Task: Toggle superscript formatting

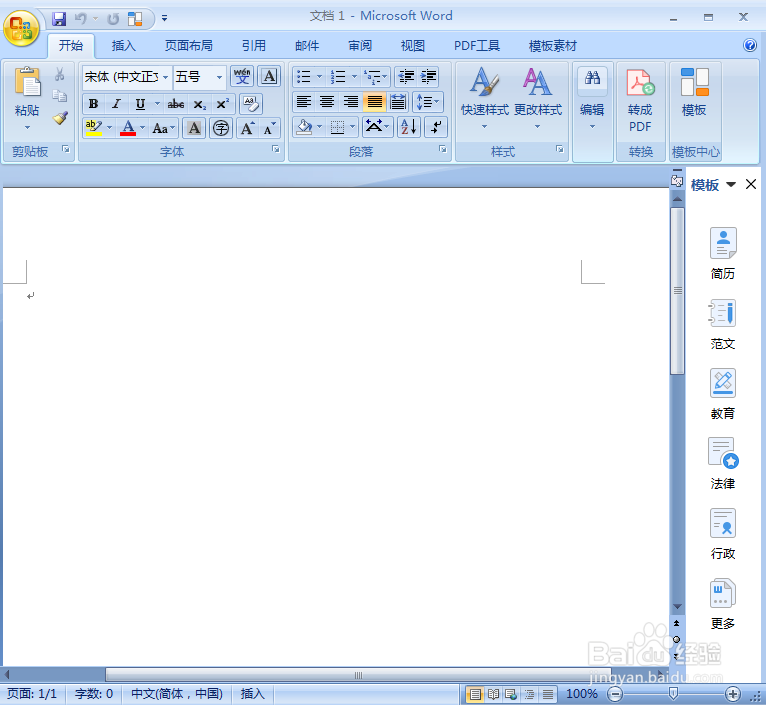Action: pyautogui.click(x=222, y=104)
